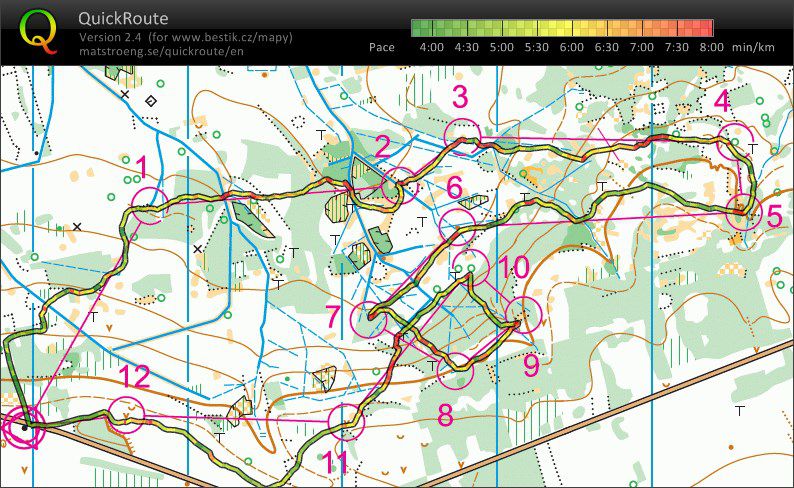Click the 5:00 pace legend value

tap(501, 47)
